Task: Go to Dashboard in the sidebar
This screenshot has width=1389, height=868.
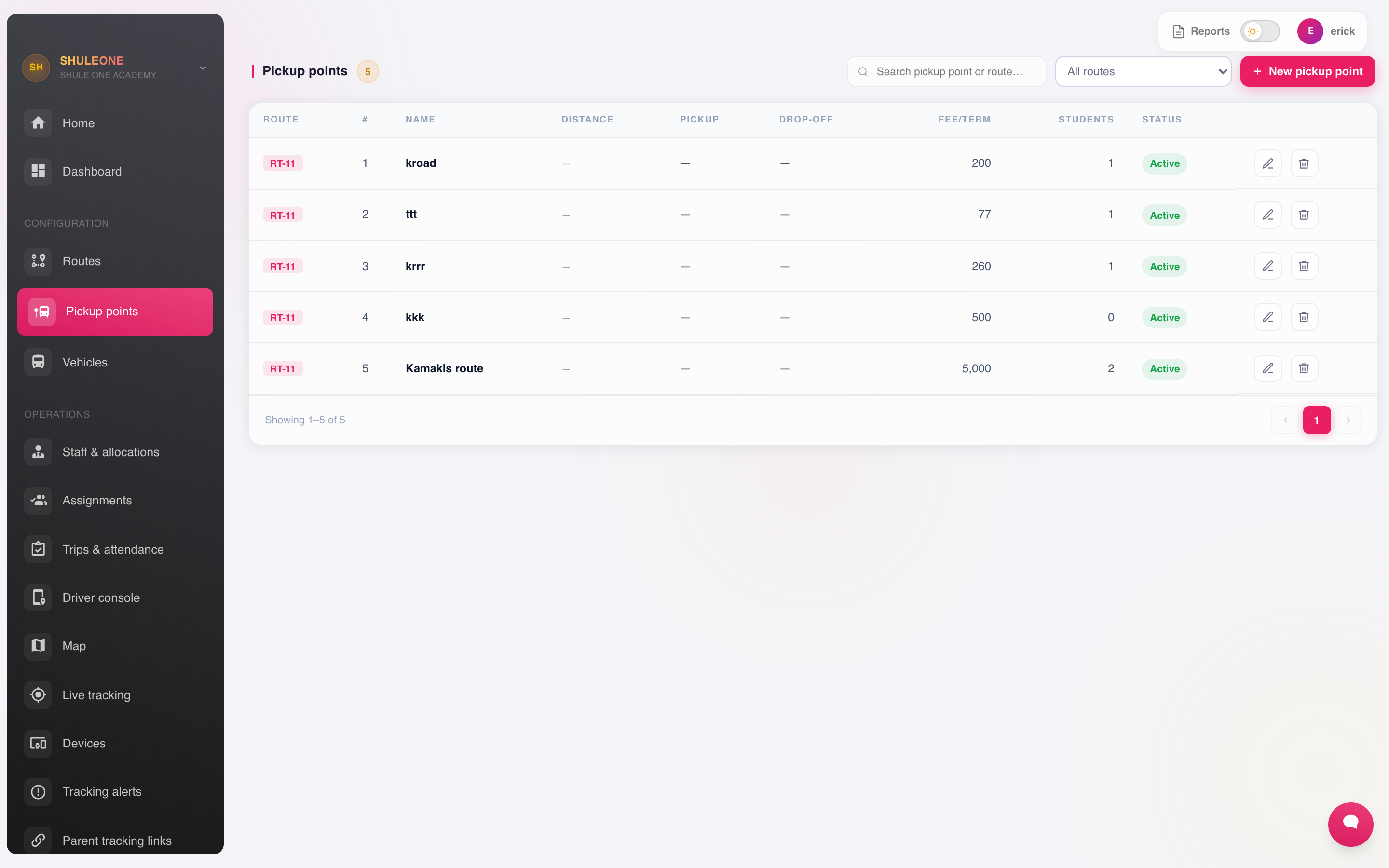Action: 115,171
